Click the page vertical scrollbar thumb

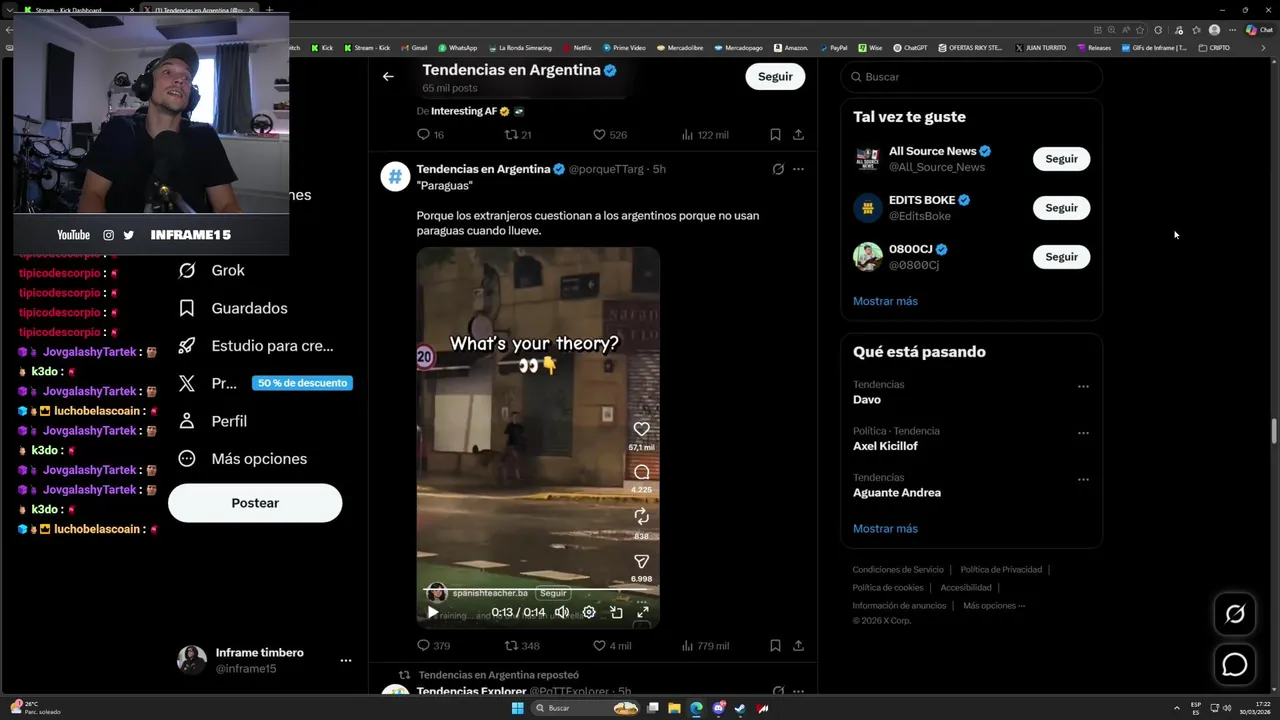[x=1273, y=431]
